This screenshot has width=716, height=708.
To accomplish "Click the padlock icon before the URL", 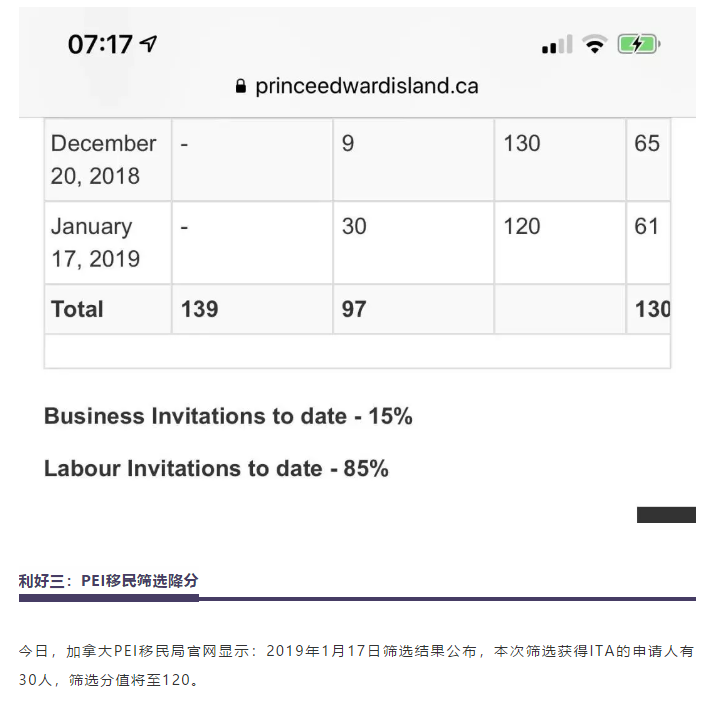I will (x=240, y=86).
